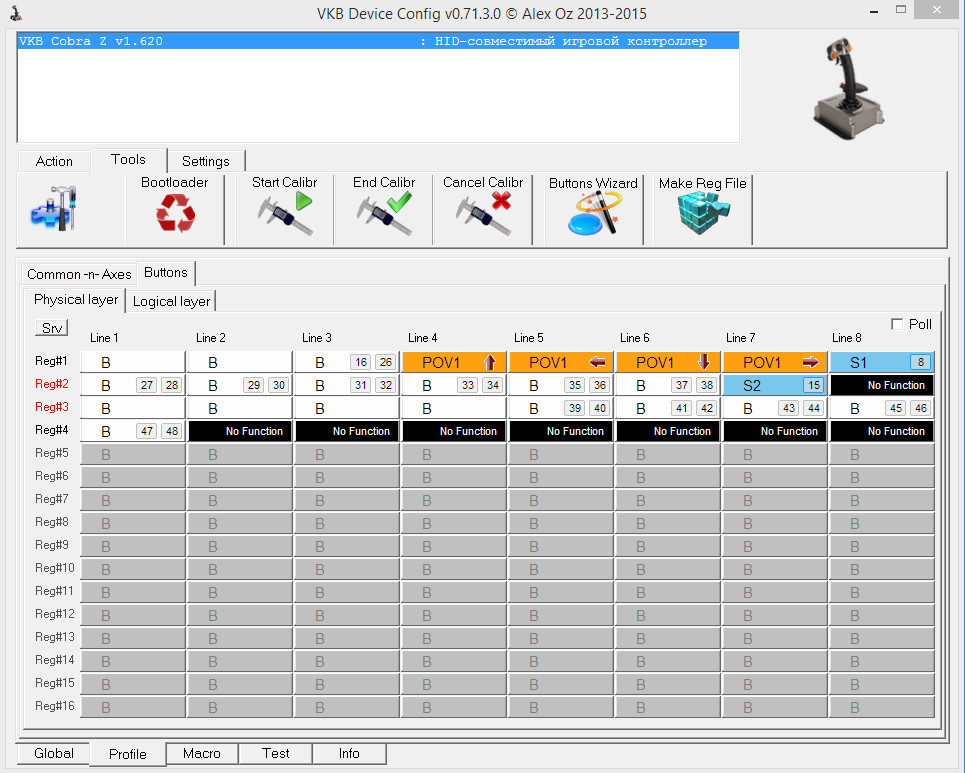Open the Global bottom tab
The height and width of the screenshot is (773, 965).
tap(54, 753)
